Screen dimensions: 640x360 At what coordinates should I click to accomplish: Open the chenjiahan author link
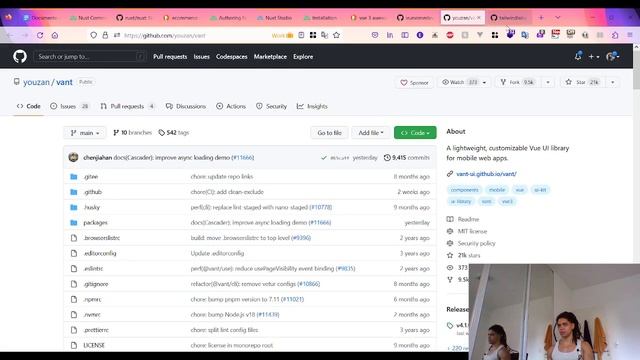click(98, 158)
